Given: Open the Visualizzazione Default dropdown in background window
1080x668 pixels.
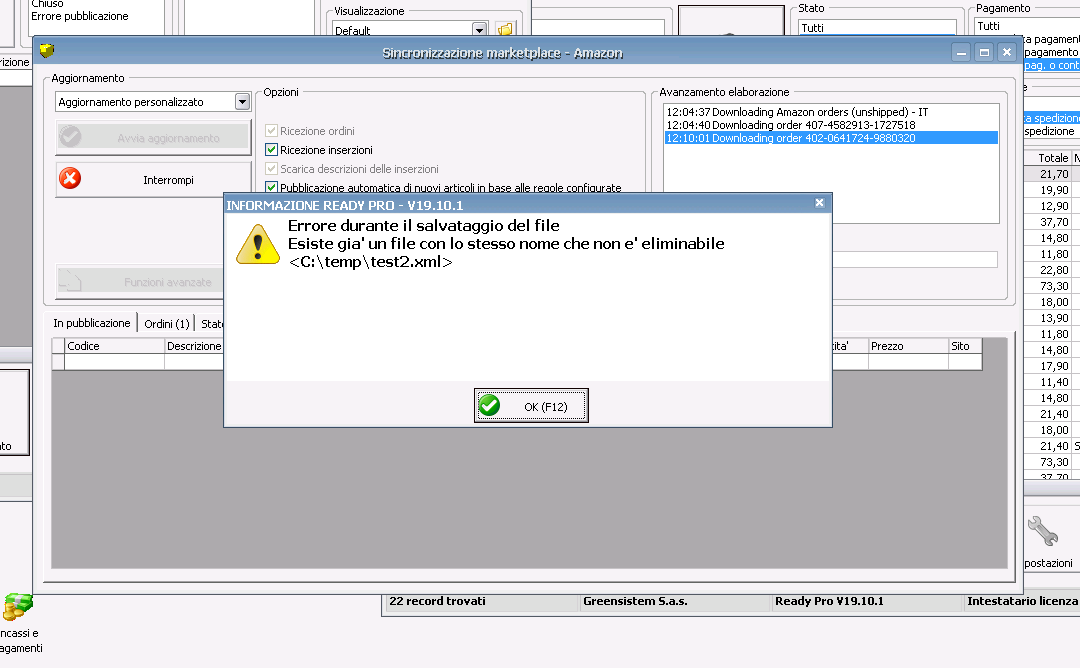Looking at the screenshot, I should pyautogui.click(x=479, y=30).
